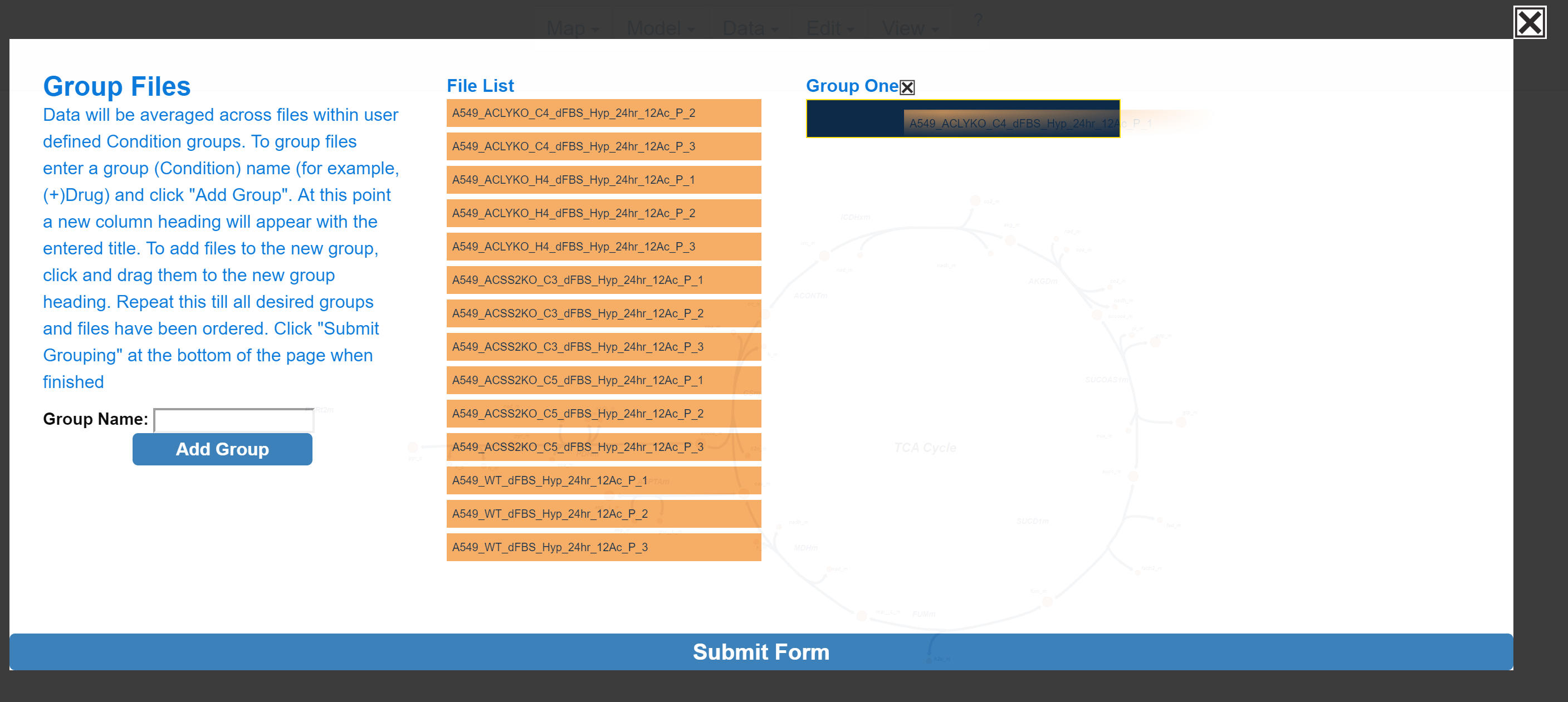Select file A549_ACSS2KO_C5_dFBS_Hyp_24hr_12Ac_P_3
This screenshot has width=1568, height=702.
pyautogui.click(x=604, y=448)
